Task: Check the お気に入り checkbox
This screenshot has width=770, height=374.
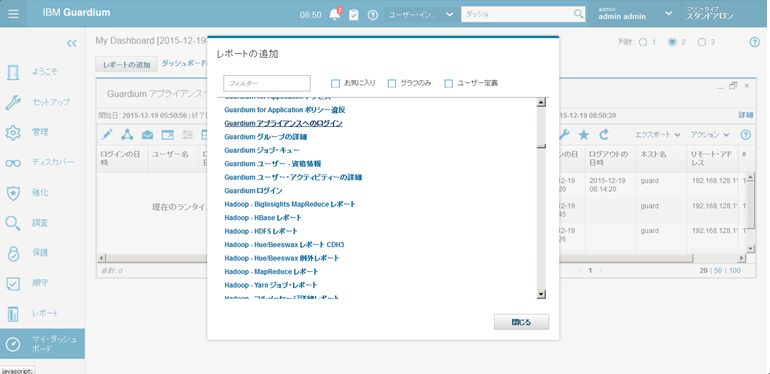Action: pyautogui.click(x=335, y=83)
